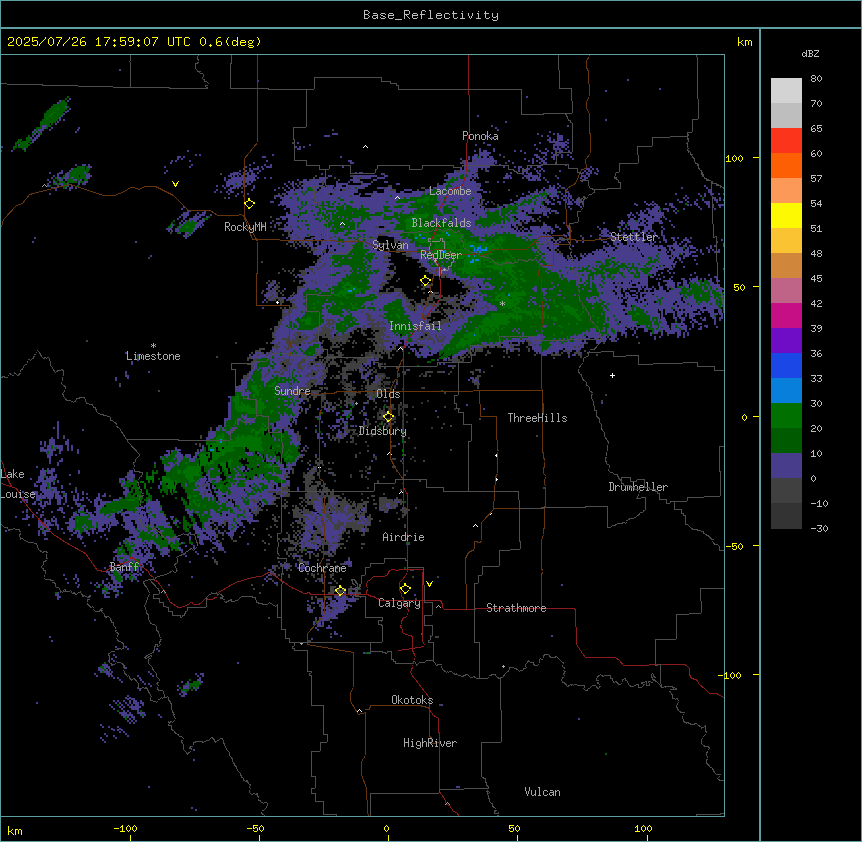Click the Blackfalds label on the map
The image size is (862, 842).
pos(441,223)
